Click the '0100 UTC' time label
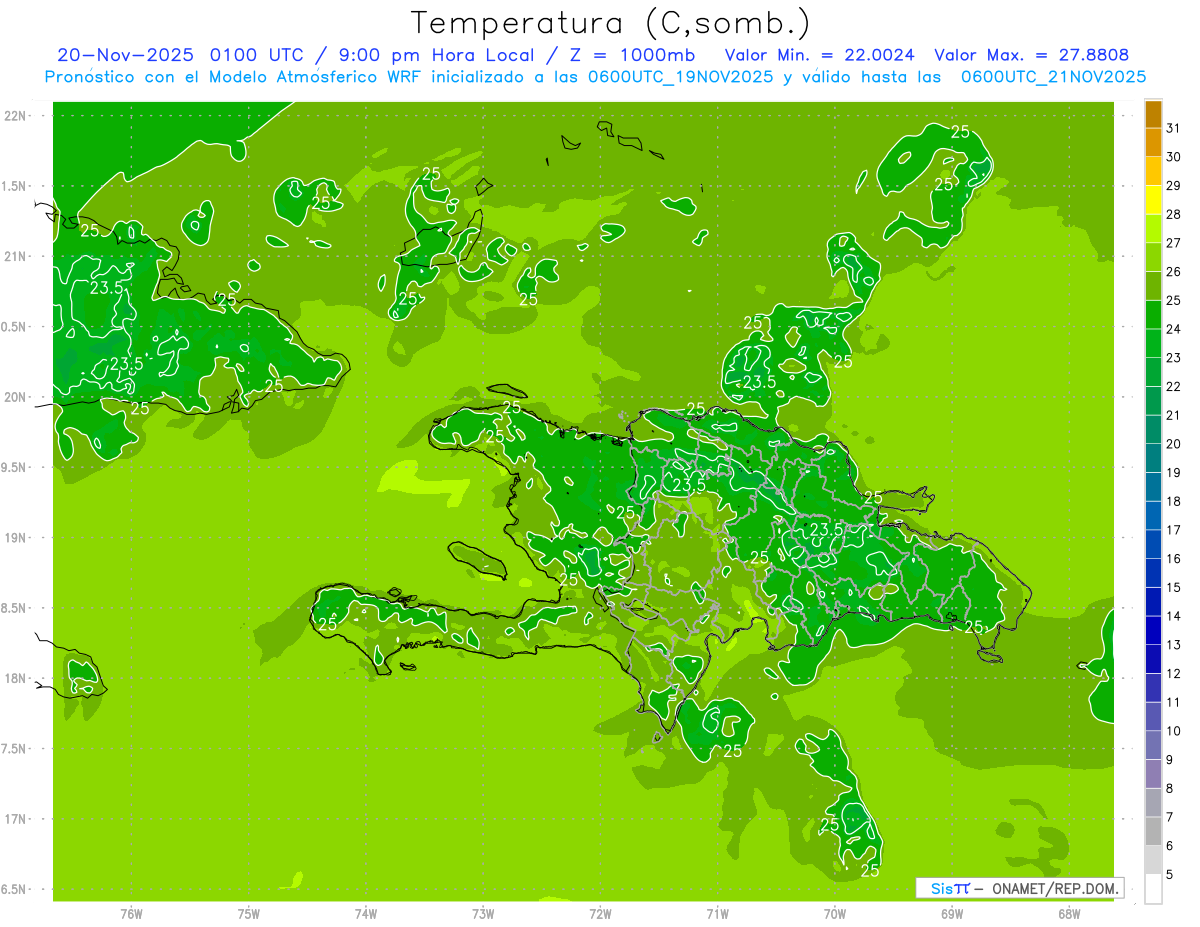The image size is (1200, 927). coord(258,55)
